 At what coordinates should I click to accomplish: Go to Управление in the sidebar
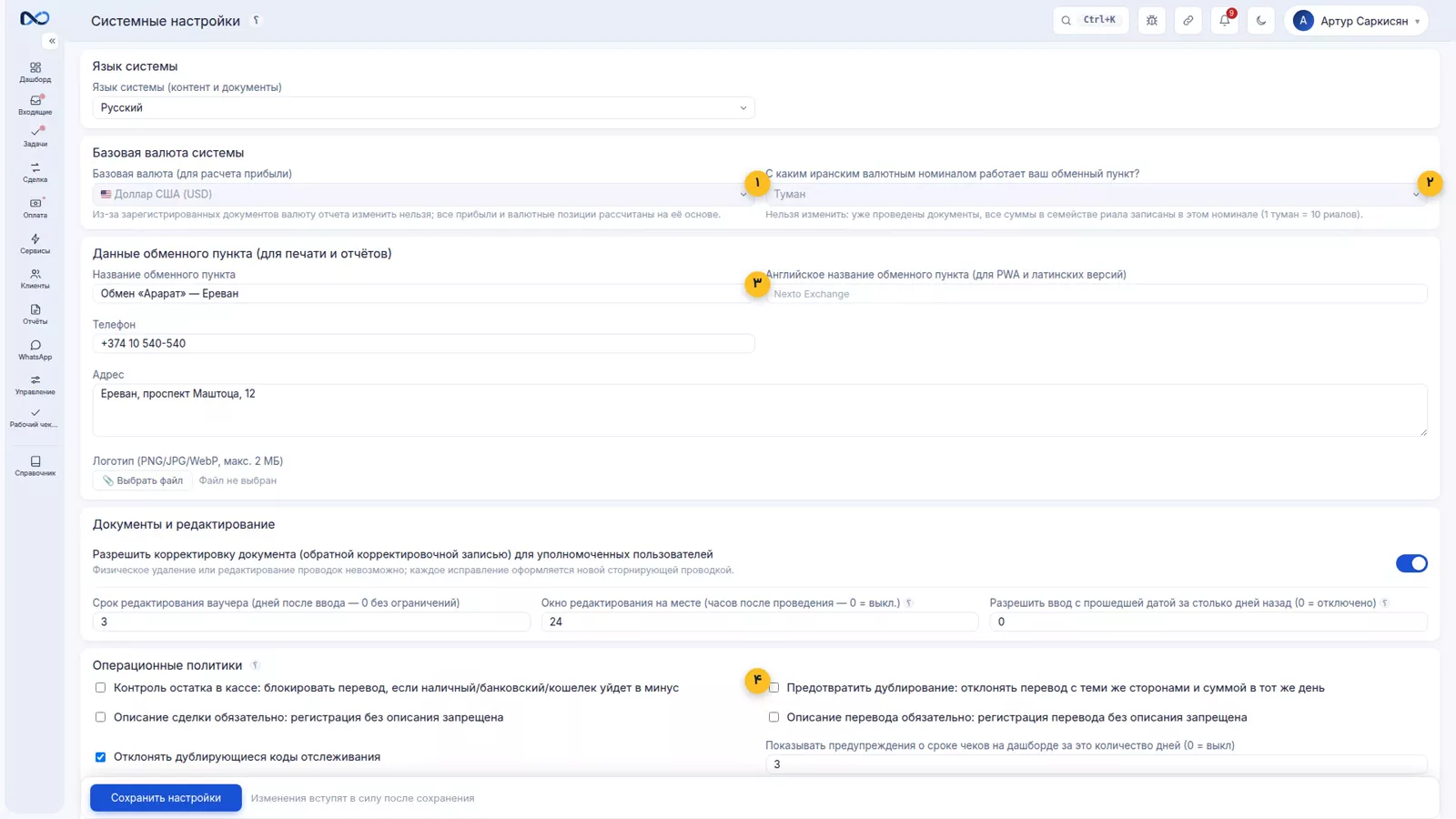point(35,385)
